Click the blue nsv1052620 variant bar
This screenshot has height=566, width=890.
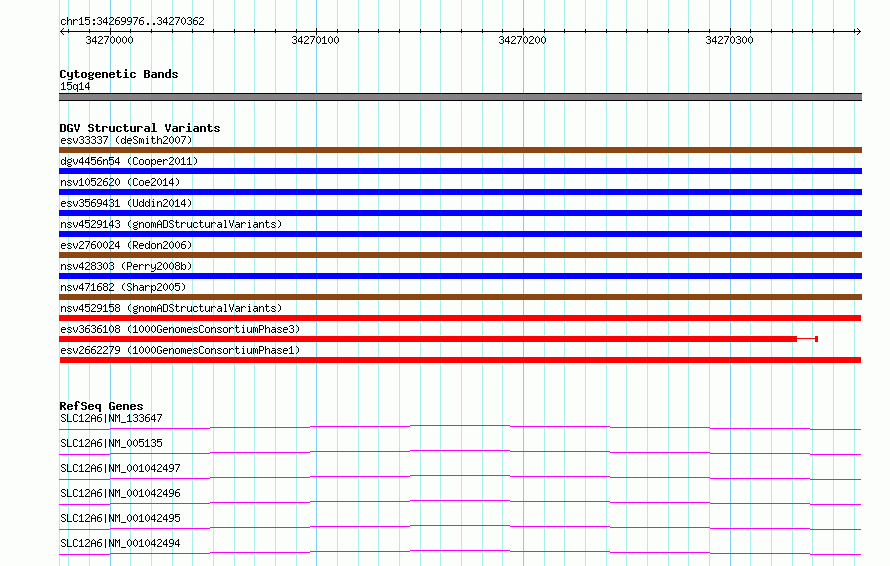[460, 192]
